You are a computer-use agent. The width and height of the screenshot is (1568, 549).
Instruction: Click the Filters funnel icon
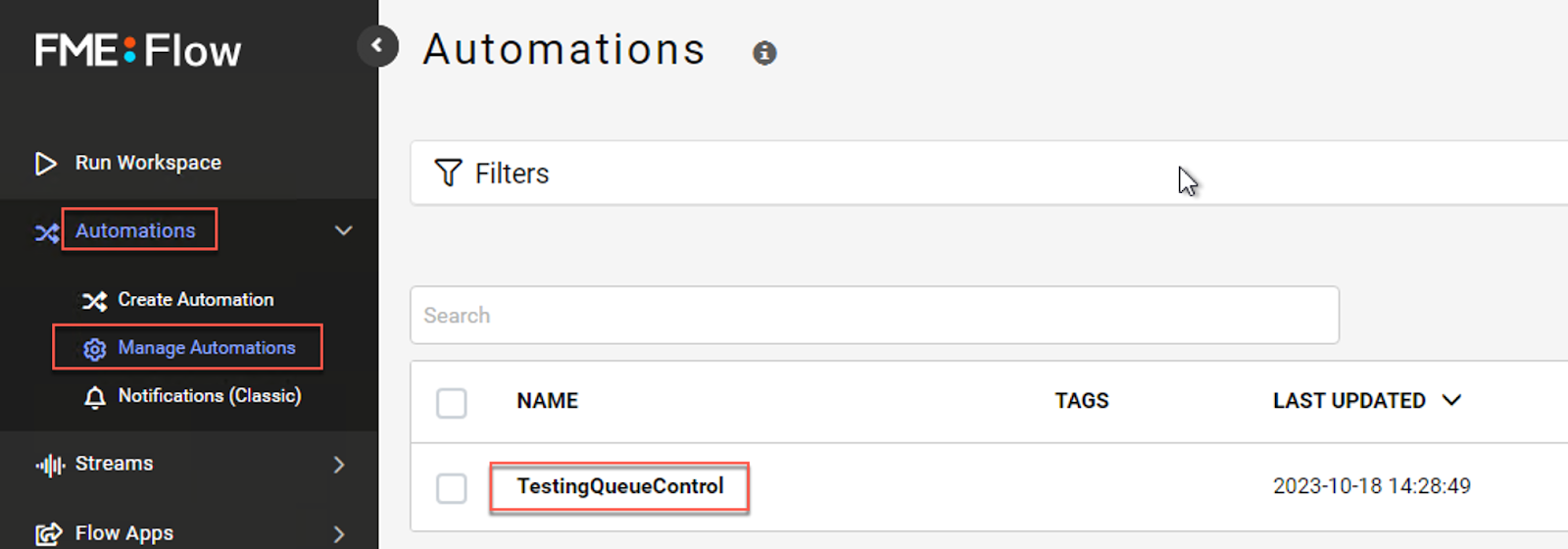pyautogui.click(x=448, y=174)
